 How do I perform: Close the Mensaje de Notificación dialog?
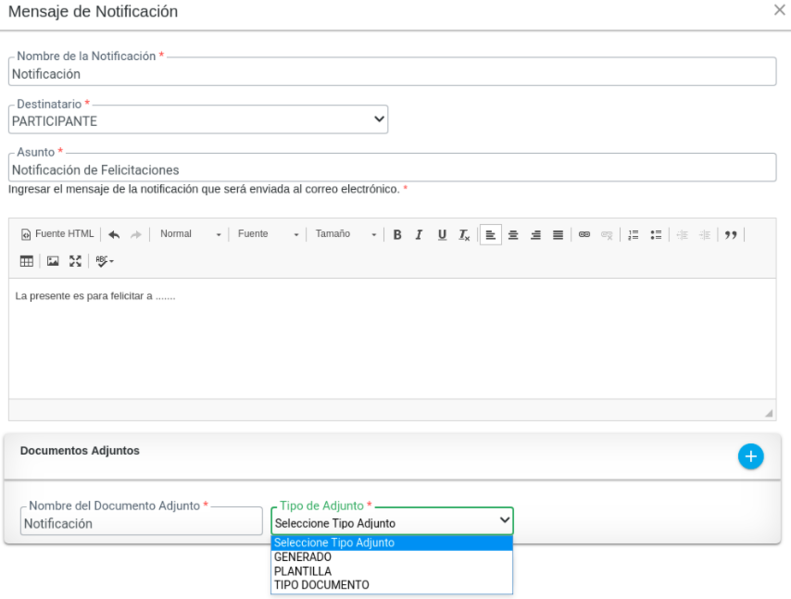[x=780, y=10]
